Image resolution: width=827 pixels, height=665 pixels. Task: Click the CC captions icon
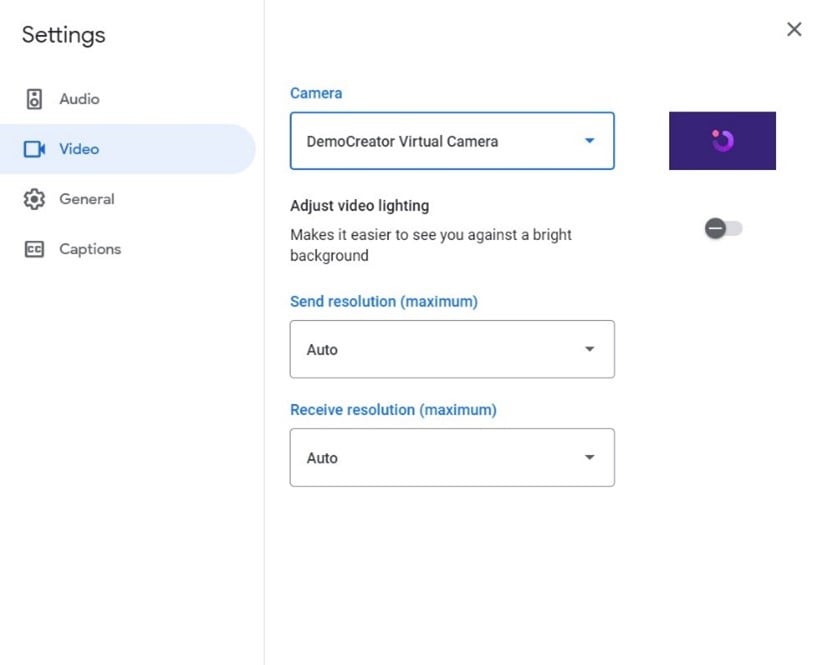click(x=35, y=249)
